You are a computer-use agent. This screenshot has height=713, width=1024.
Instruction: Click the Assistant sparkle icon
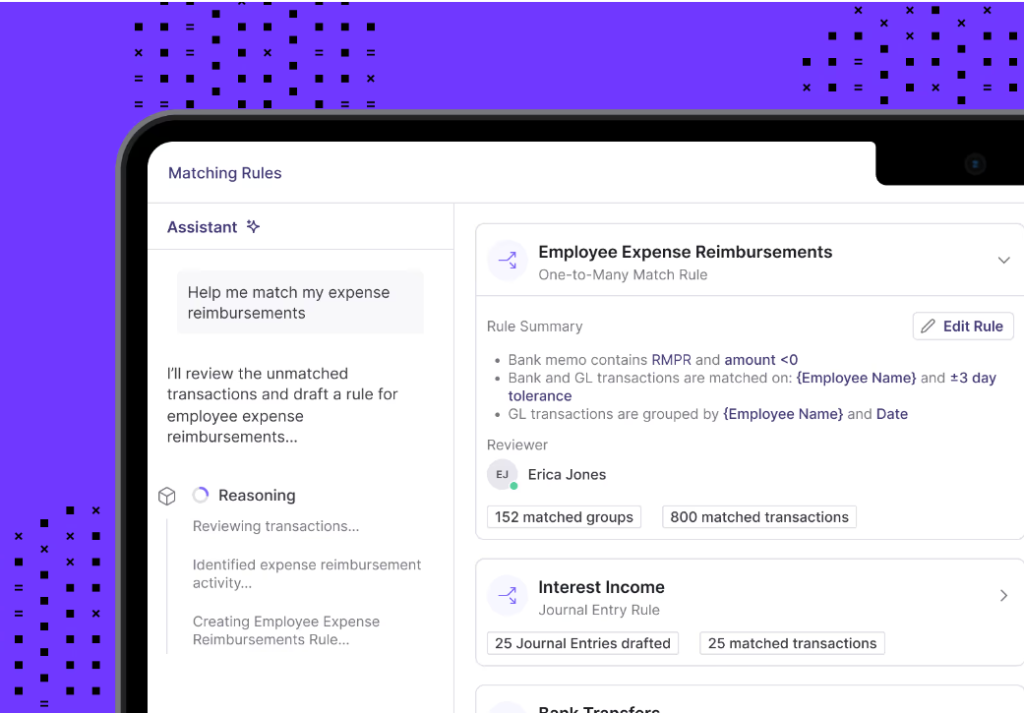click(253, 227)
